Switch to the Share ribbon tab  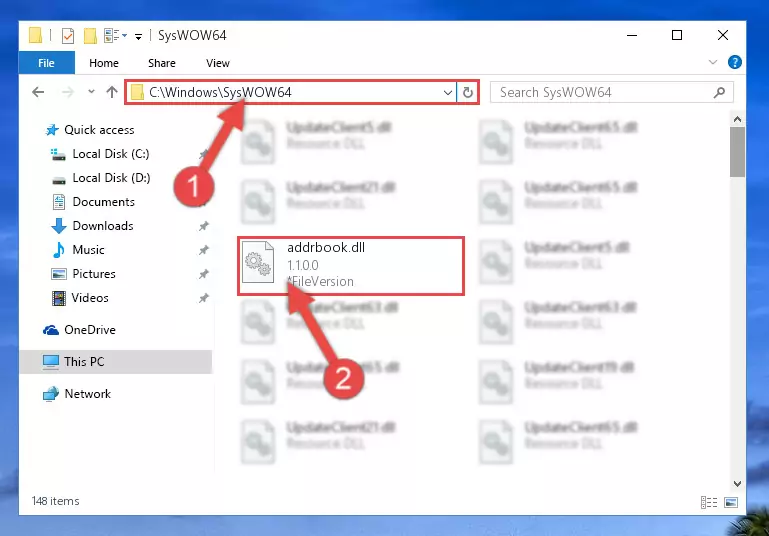tap(162, 63)
